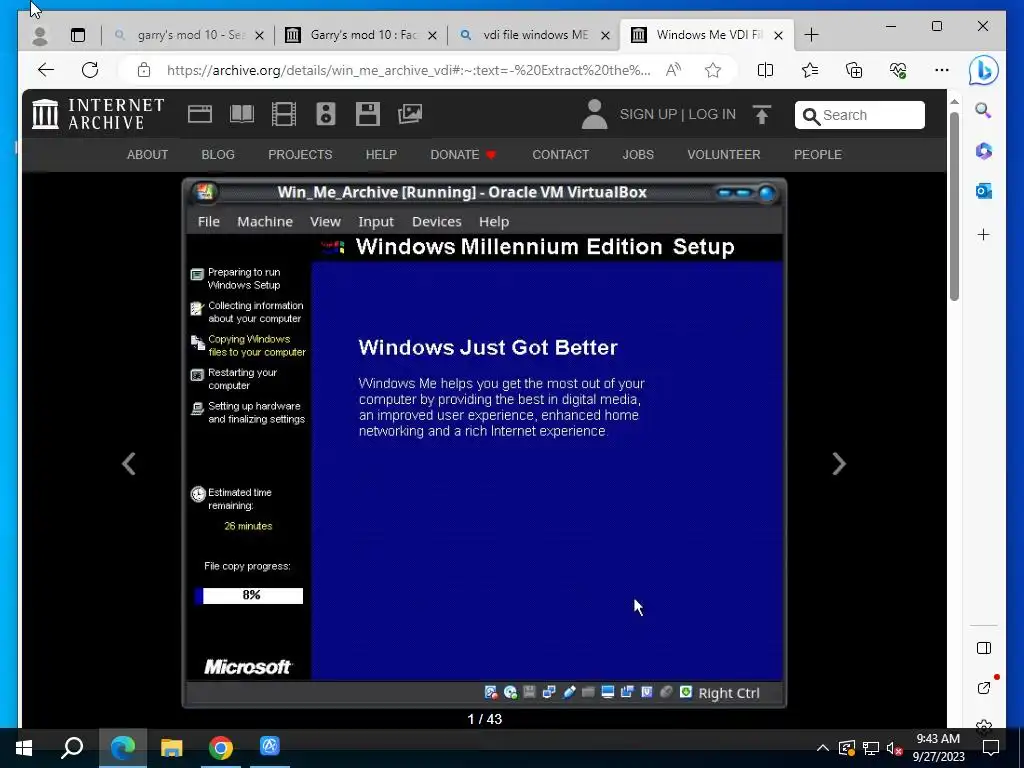The image size is (1024, 768).
Task: Open the Windows Start menu
Action: click(24, 748)
